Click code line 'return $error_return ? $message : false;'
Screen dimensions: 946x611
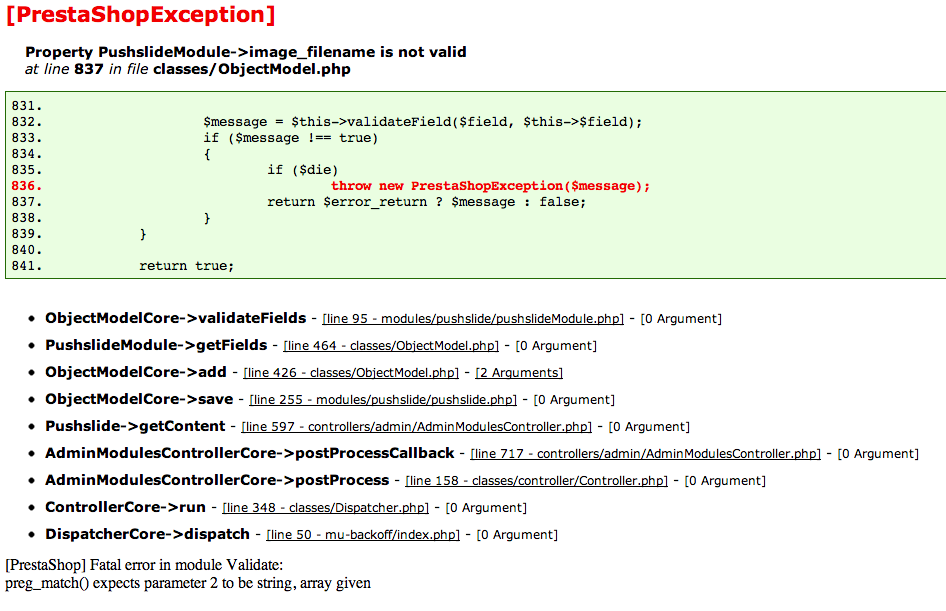[427, 202]
